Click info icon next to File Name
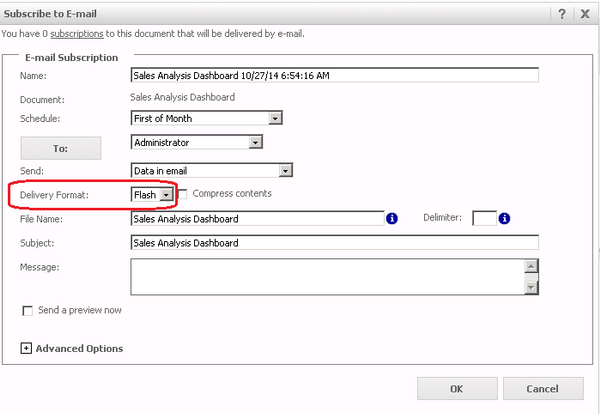600x414 pixels. pyautogui.click(x=392, y=218)
